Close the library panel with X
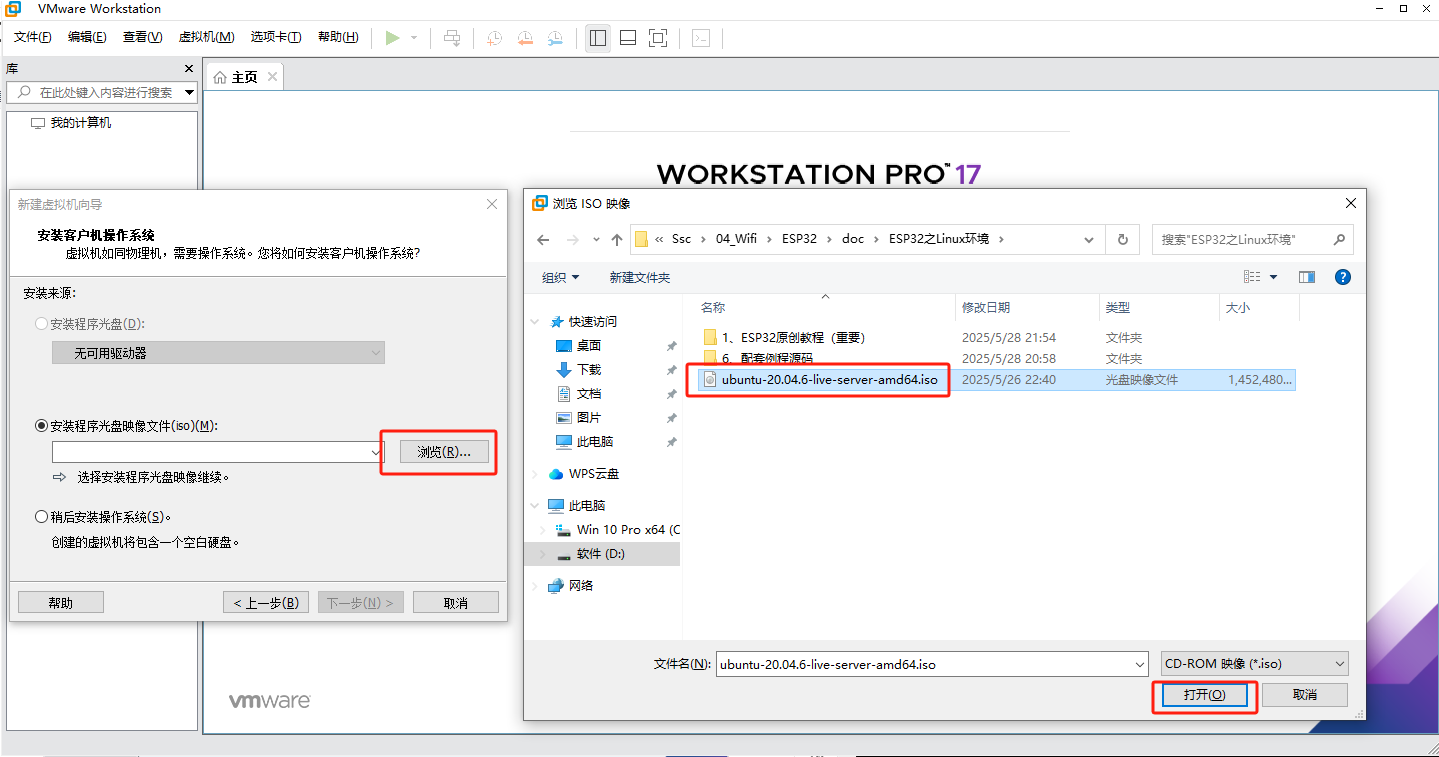 tap(189, 69)
